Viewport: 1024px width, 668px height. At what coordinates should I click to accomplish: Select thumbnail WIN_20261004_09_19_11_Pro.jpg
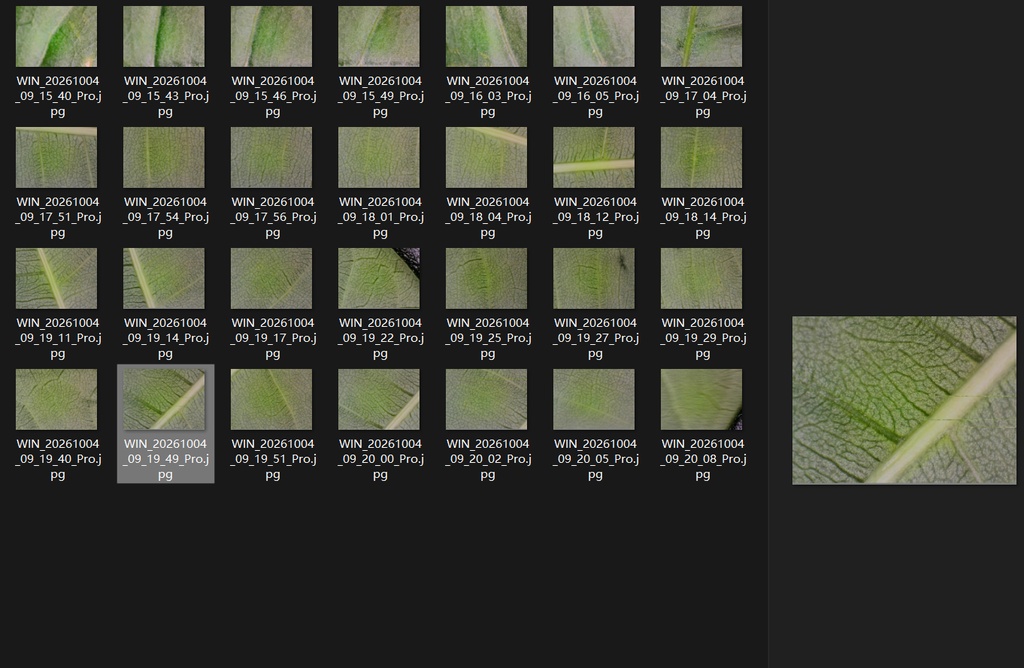[x=56, y=278]
